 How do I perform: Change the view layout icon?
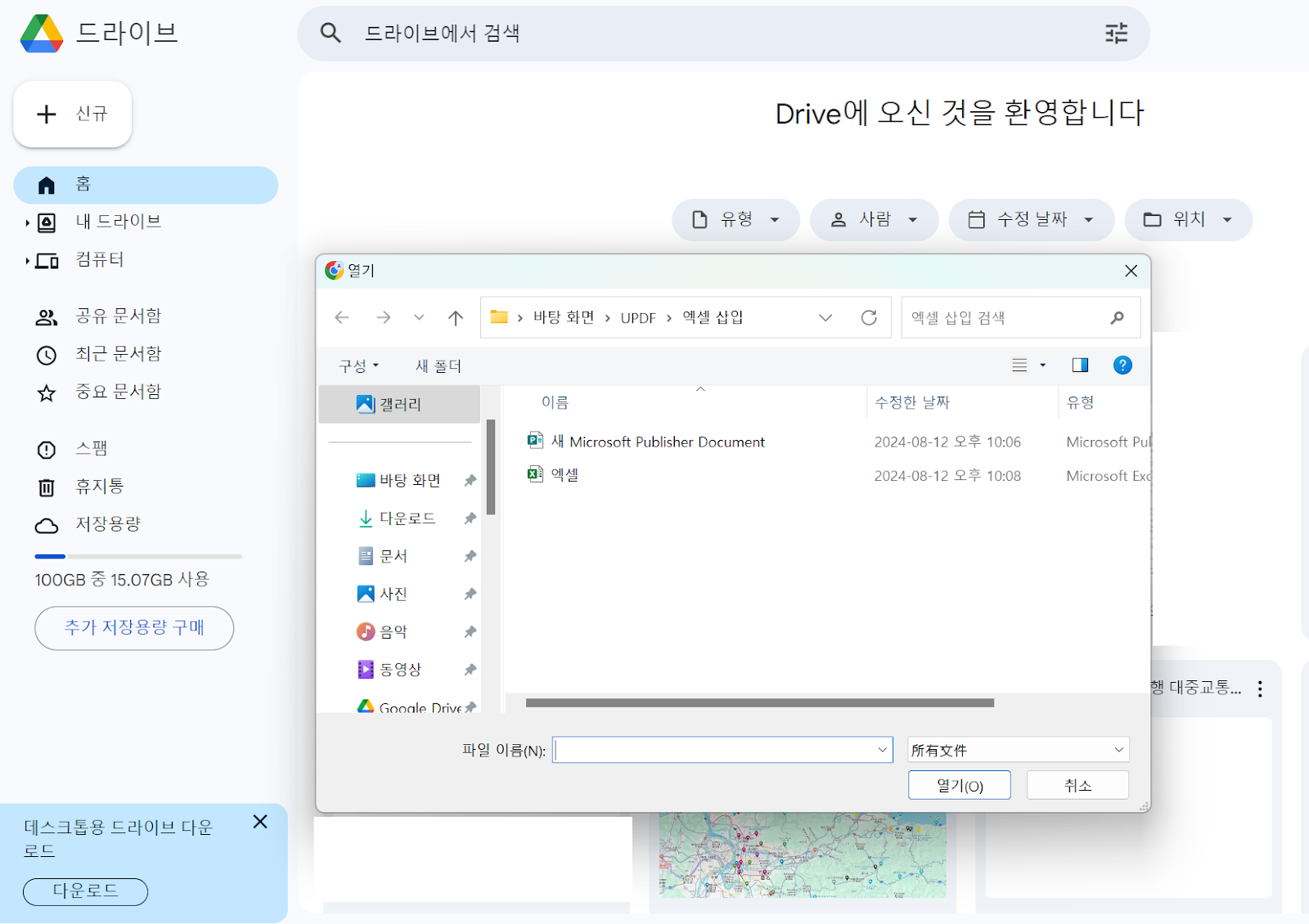point(1019,366)
